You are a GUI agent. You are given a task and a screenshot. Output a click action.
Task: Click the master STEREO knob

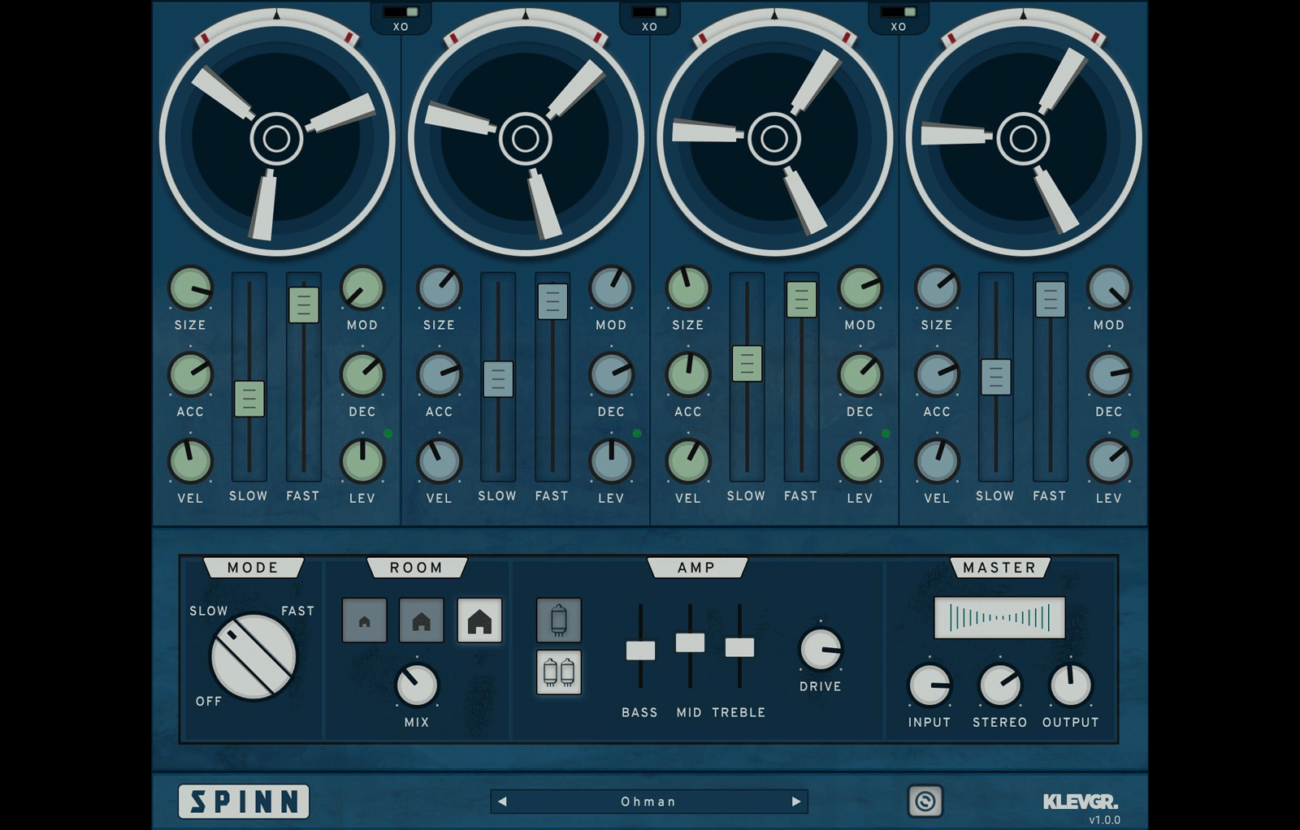(1000, 686)
